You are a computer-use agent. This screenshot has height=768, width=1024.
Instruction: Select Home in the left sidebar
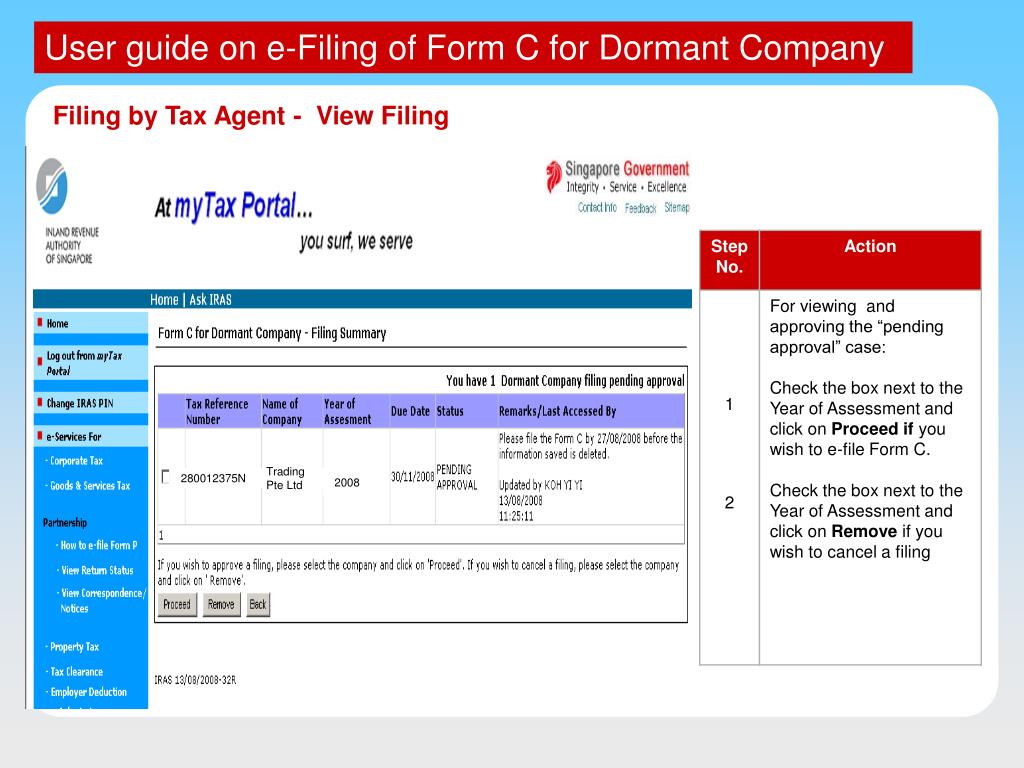click(57, 323)
